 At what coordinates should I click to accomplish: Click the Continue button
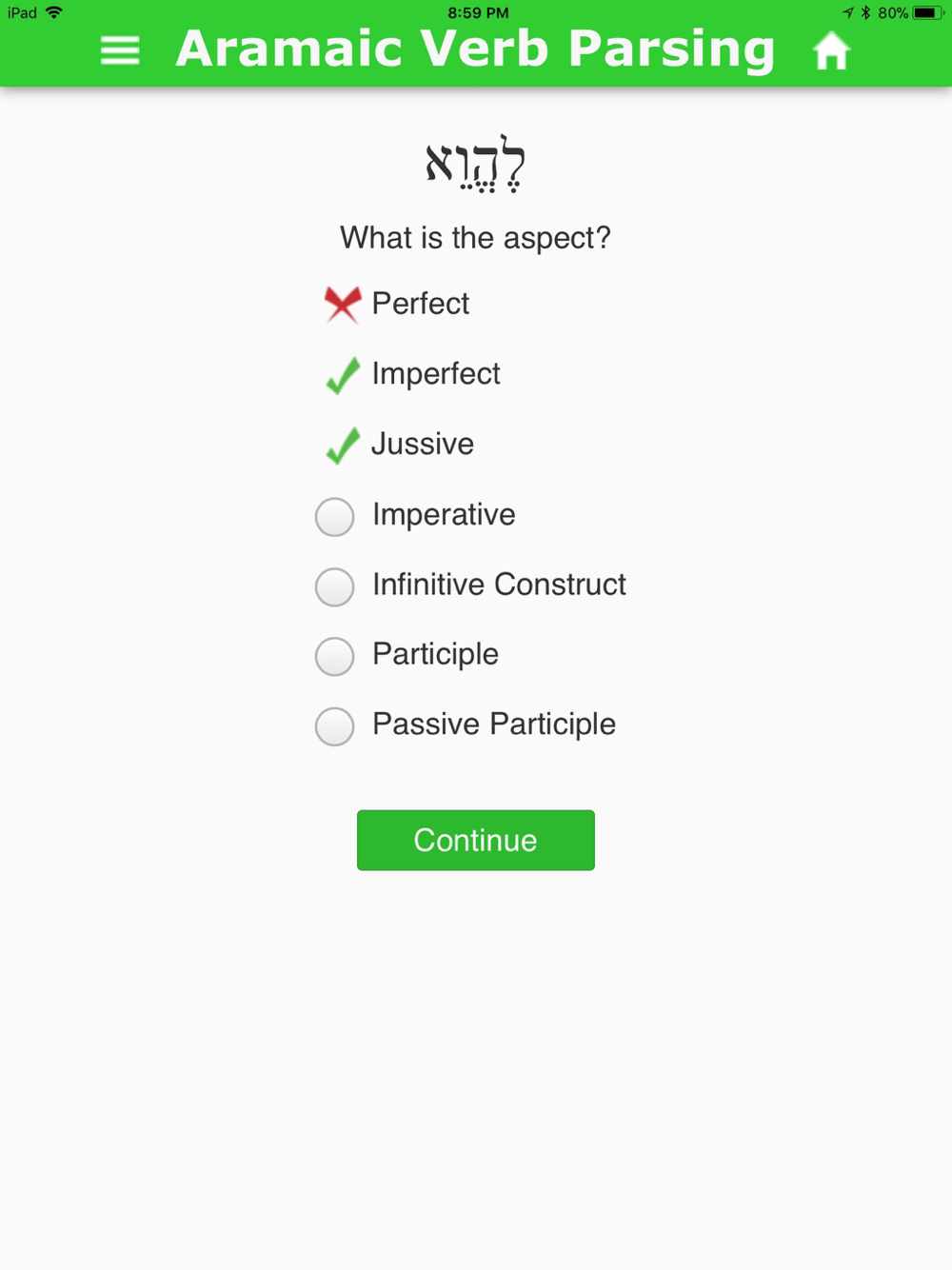click(476, 840)
